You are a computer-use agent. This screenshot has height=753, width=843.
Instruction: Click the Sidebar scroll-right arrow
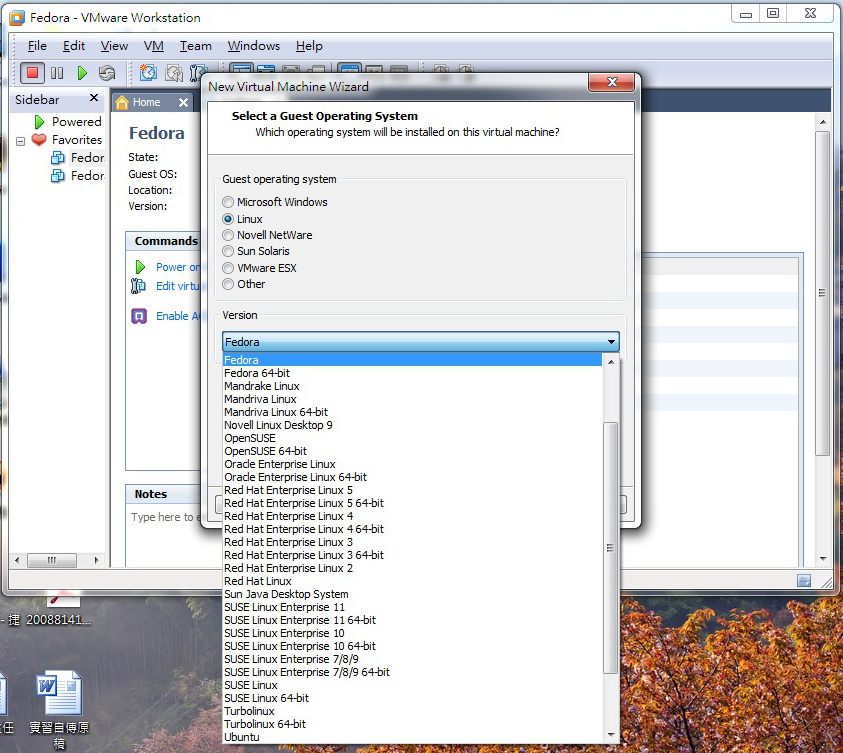[x=96, y=560]
